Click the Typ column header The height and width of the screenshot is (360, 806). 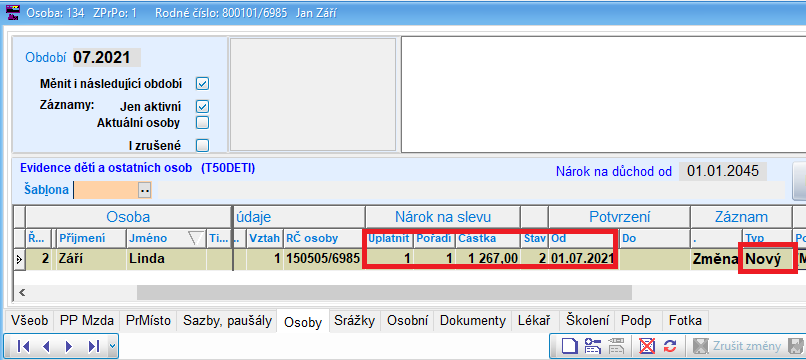(x=767, y=238)
